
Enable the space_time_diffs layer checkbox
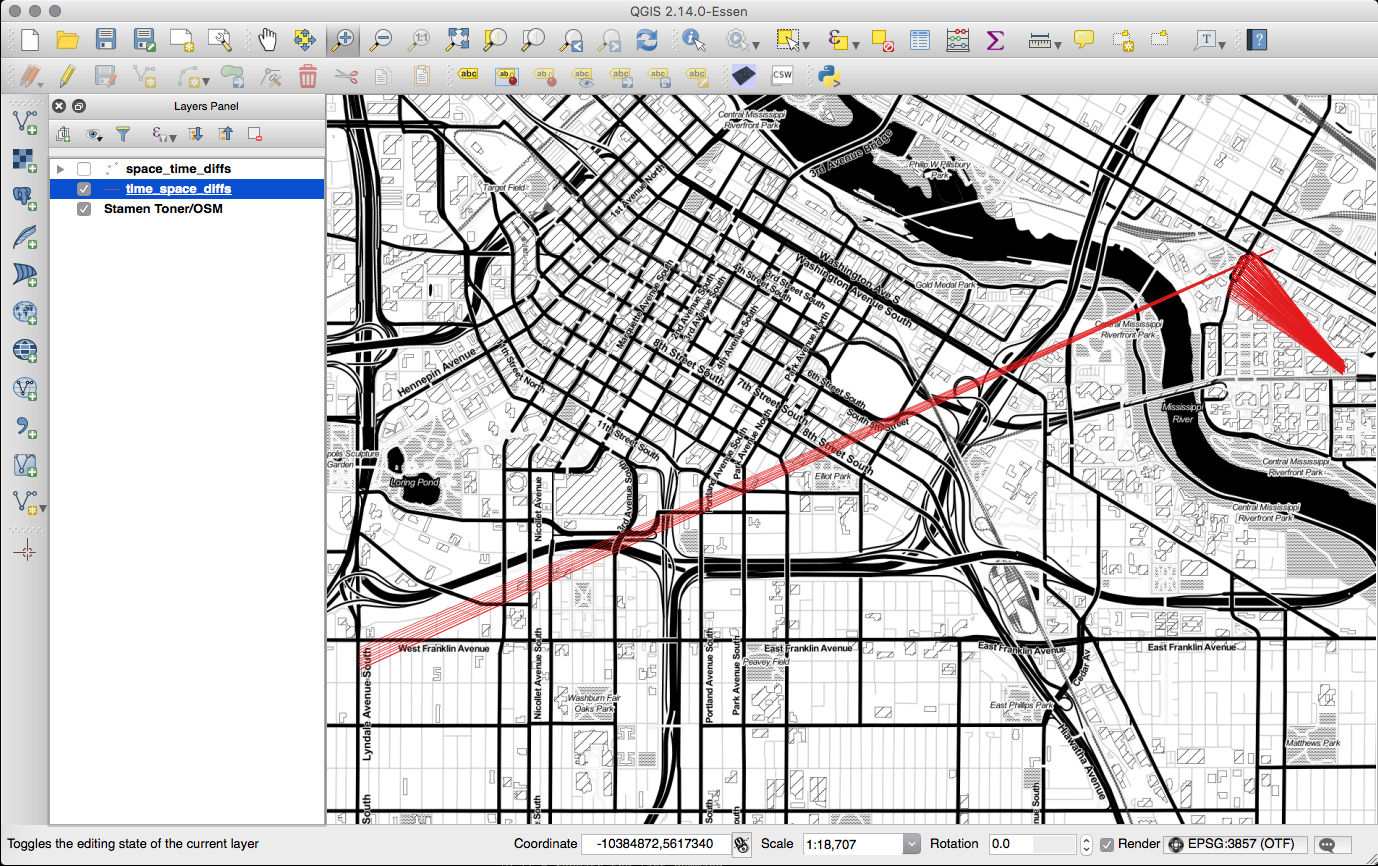84,169
